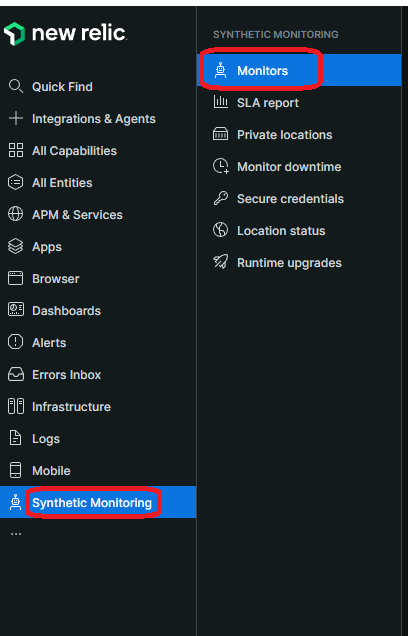Image resolution: width=408 pixels, height=636 pixels.
Task: Click the New Relic logo
Action: 65,33
